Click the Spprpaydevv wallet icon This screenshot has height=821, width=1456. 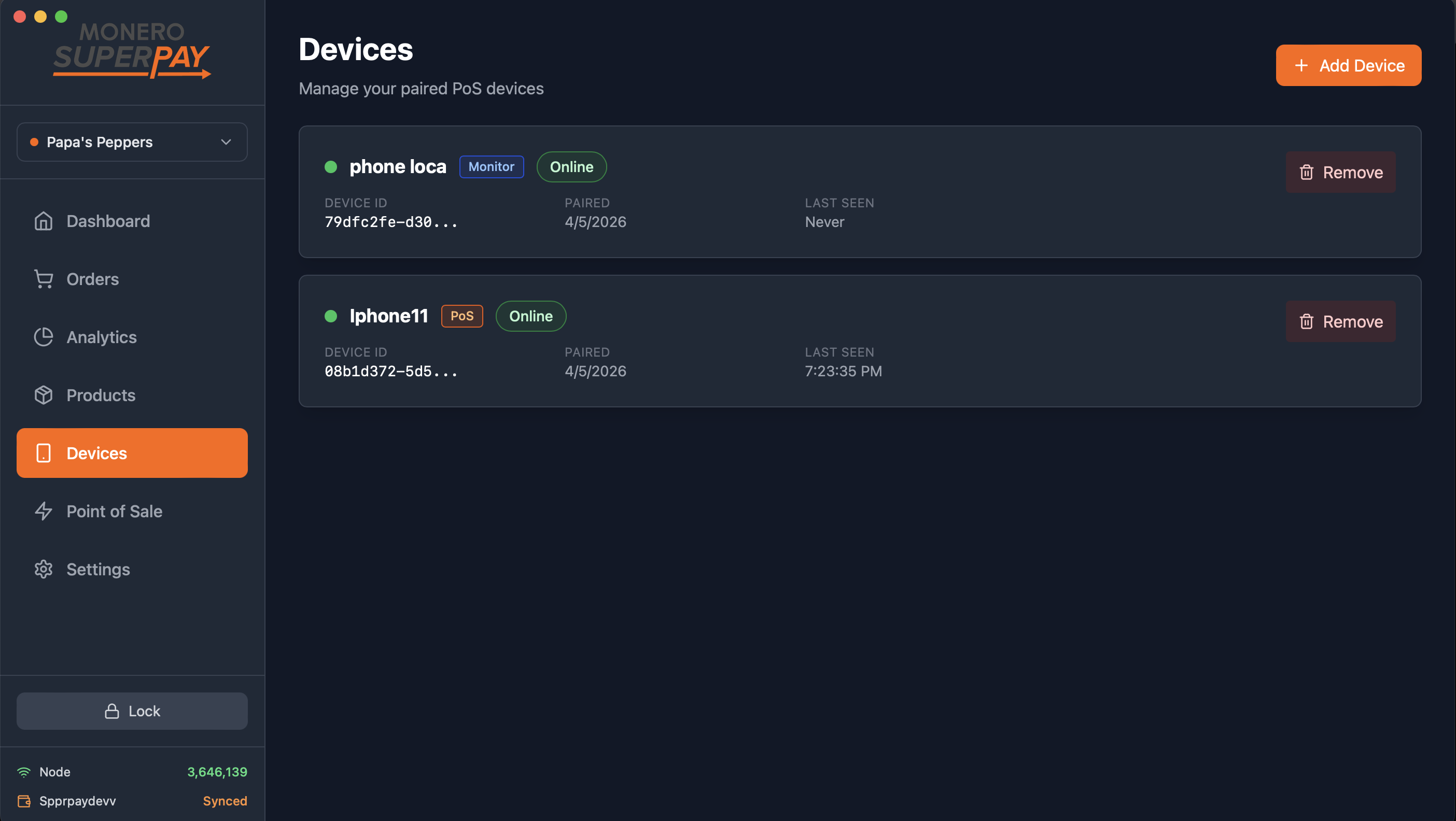tap(24, 801)
